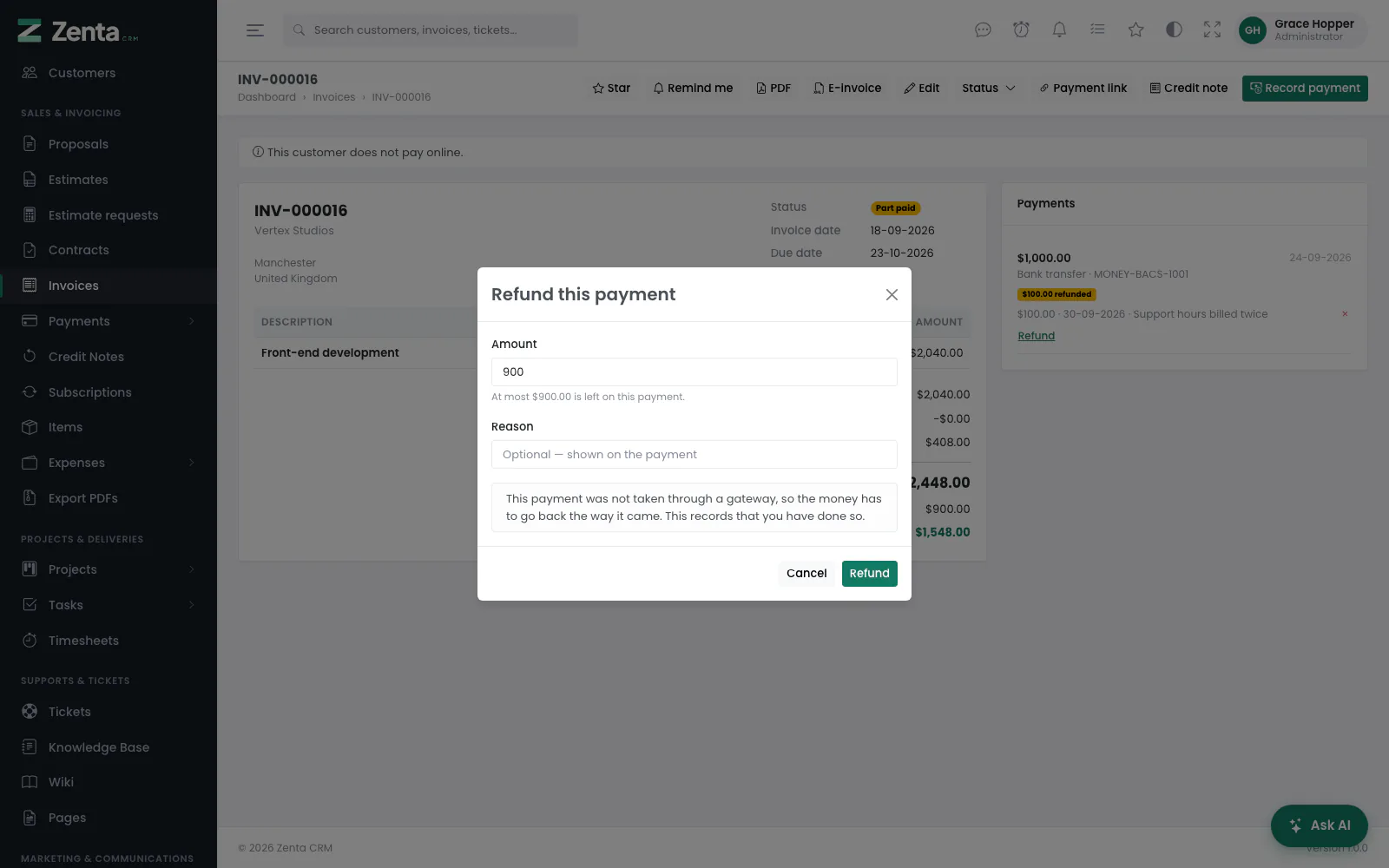Open Customers in the sidebar
Viewport: 1389px width, 868px height.
pos(109,73)
